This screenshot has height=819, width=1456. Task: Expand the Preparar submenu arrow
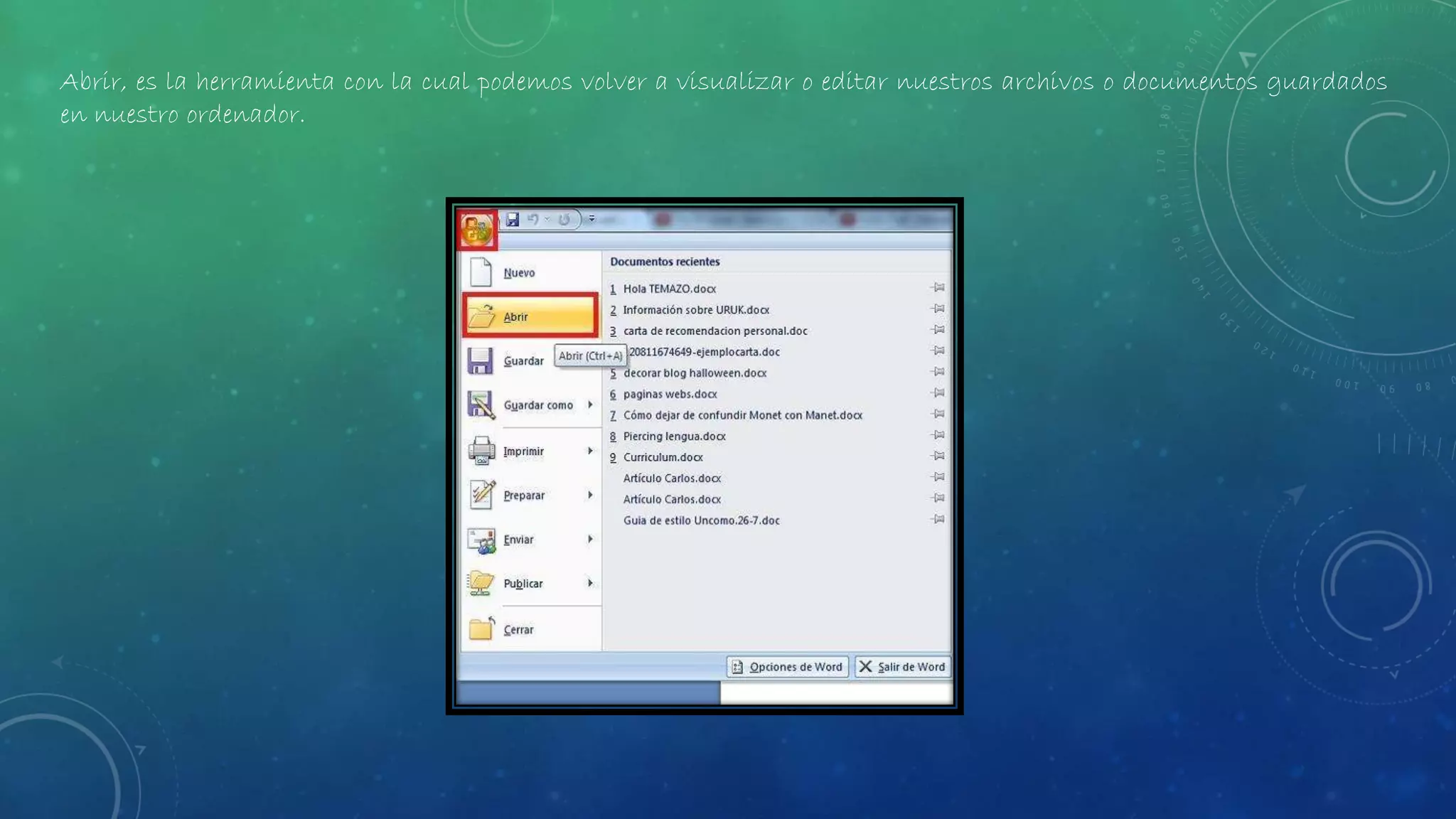pyautogui.click(x=590, y=495)
